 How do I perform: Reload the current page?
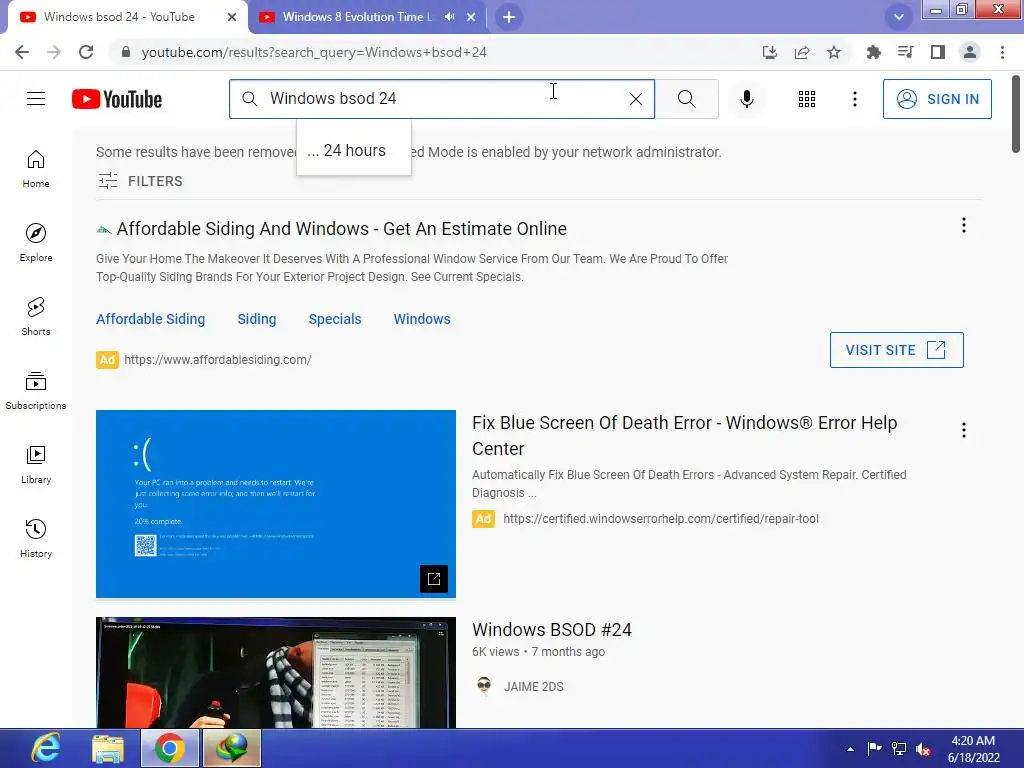(x=86, y=52)
